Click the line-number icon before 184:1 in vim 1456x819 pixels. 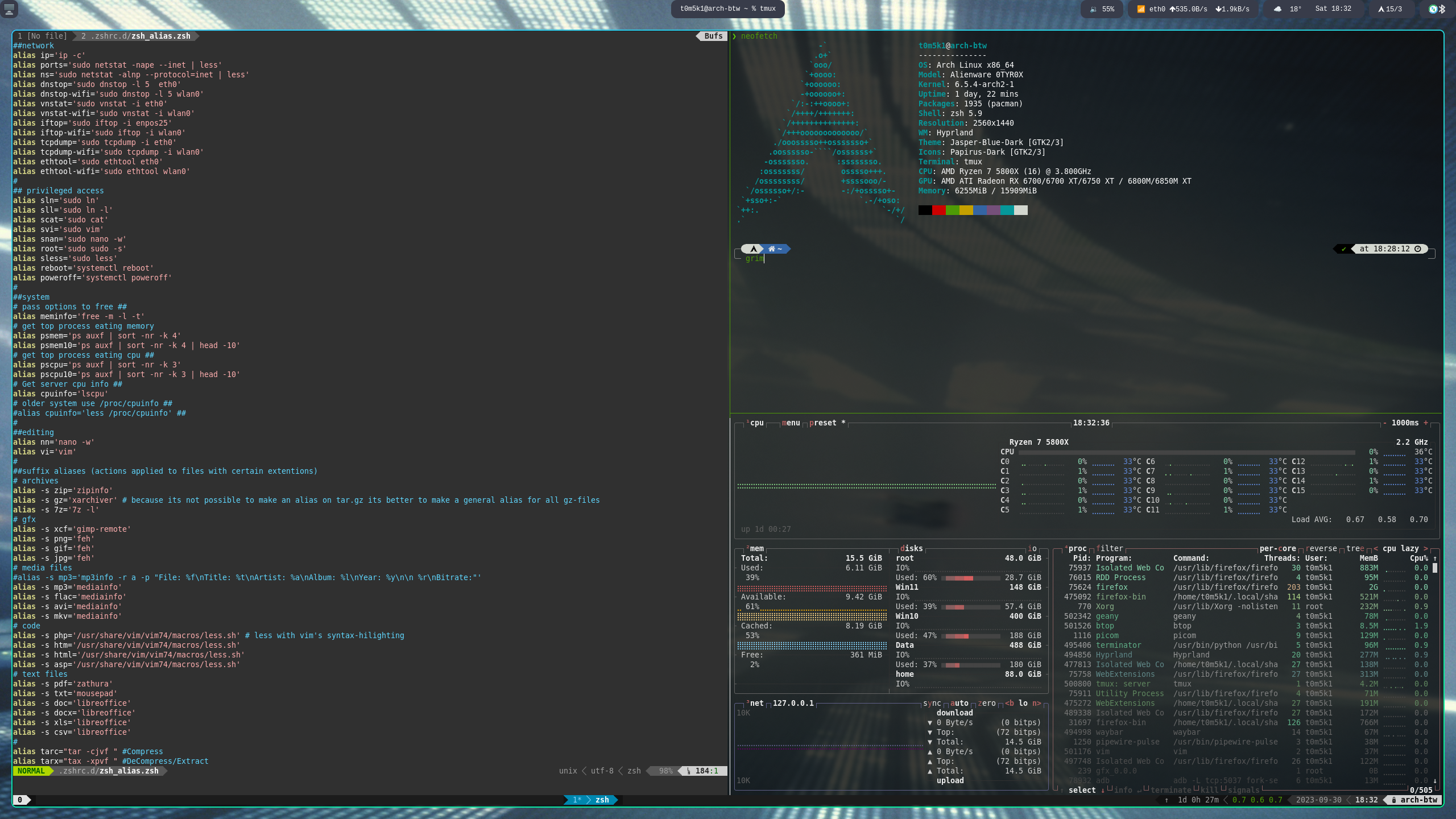pos(689,771)
